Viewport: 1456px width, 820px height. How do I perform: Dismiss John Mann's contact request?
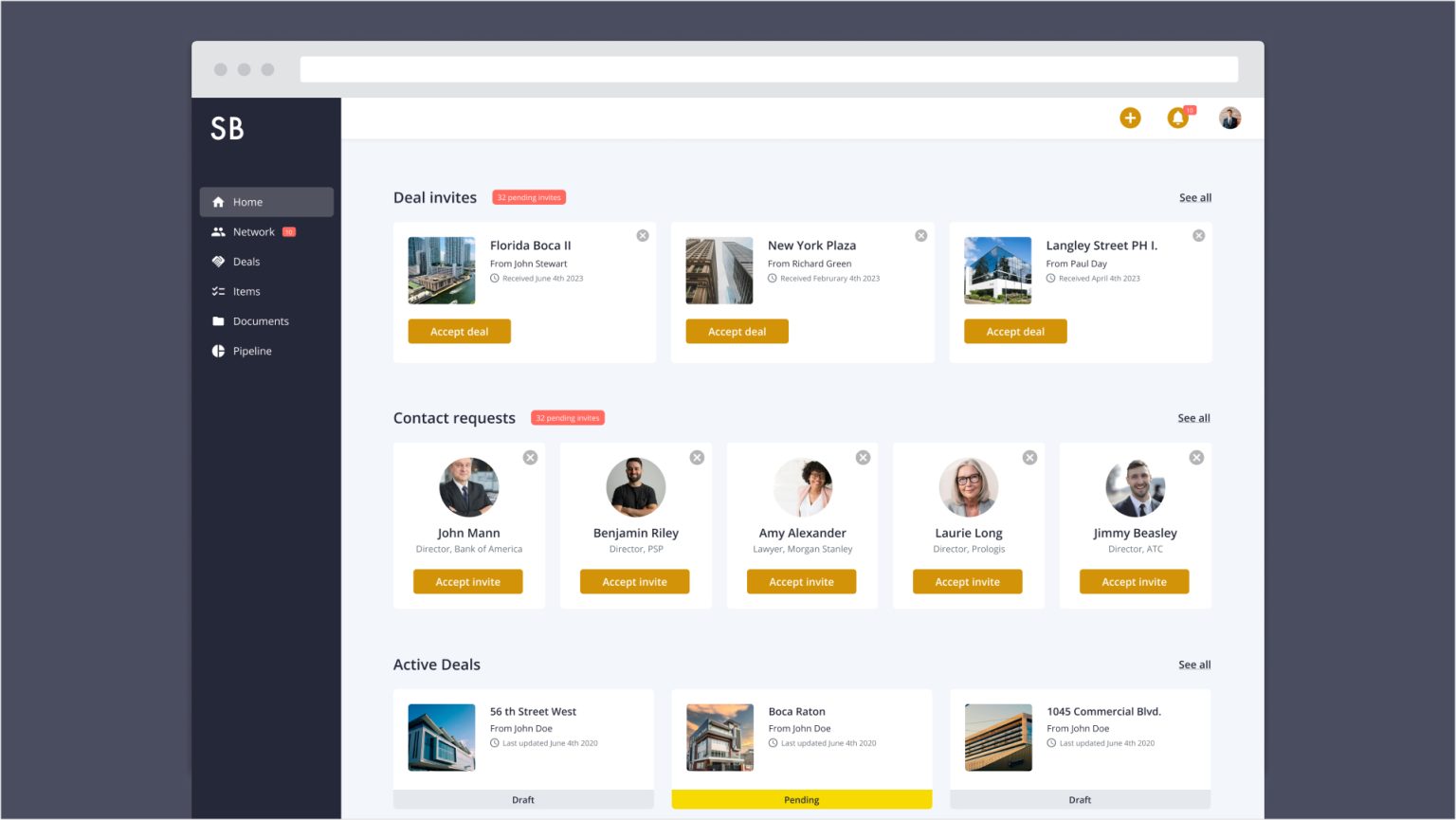(530, 458)
